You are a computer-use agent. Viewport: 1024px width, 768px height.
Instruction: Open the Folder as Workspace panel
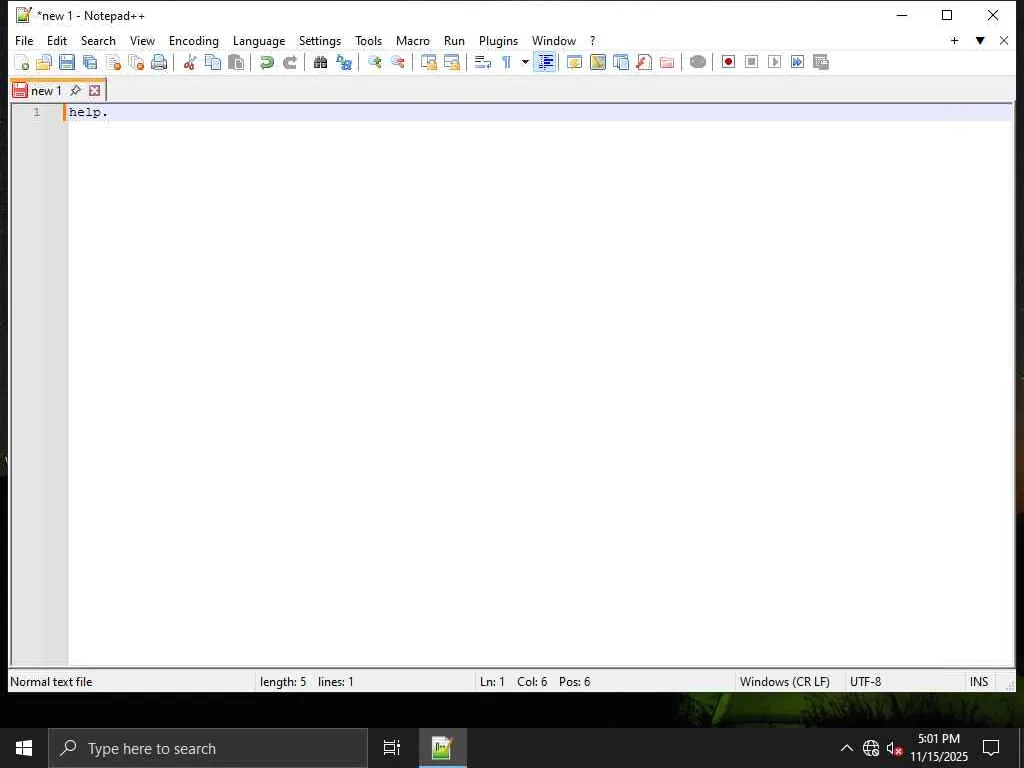click(x=667, y=63)
